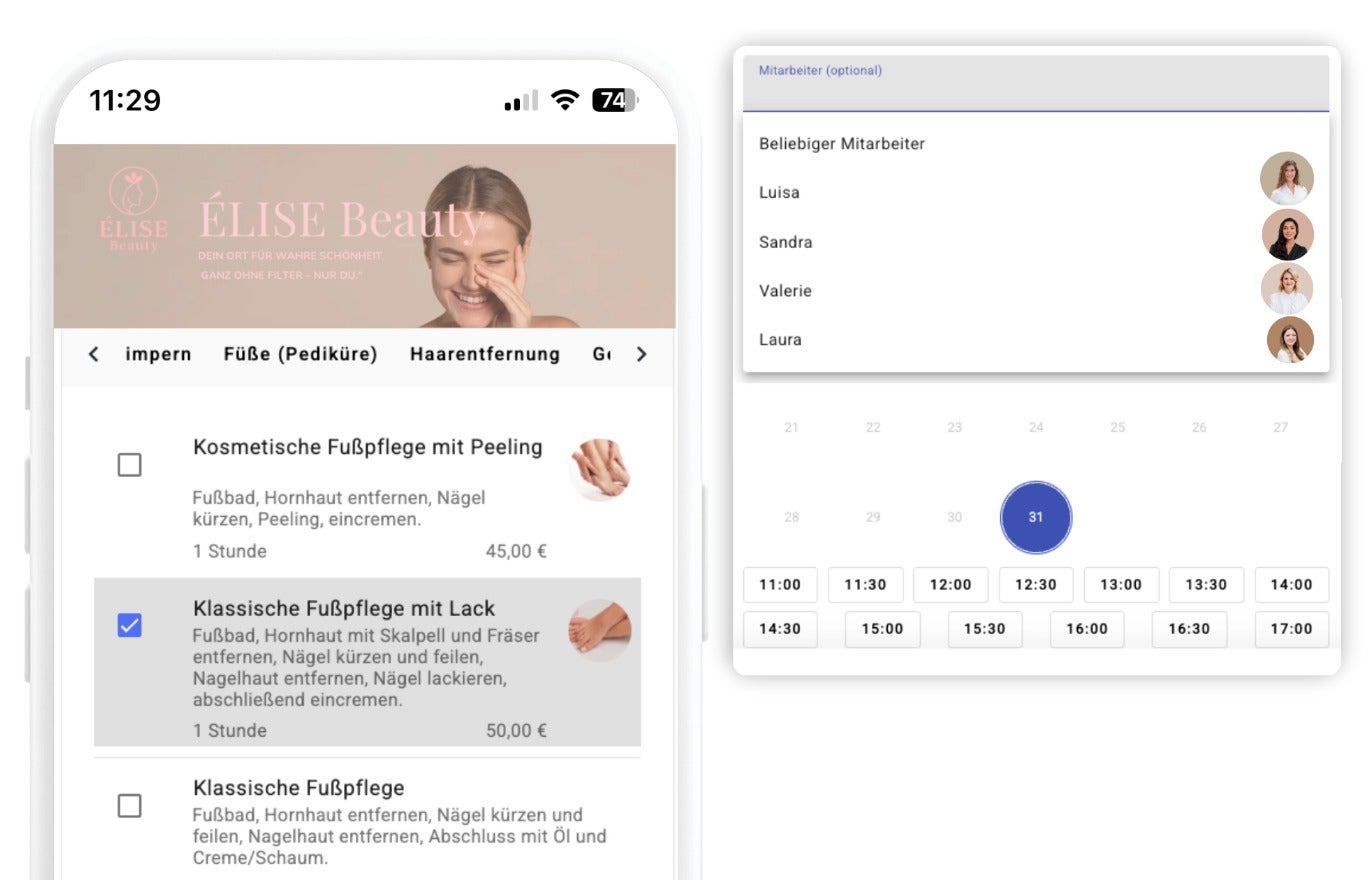Screen dimensions: 1372x880
Task: Switch to the Füße (Pediküre) category tab
Action: 301,354
